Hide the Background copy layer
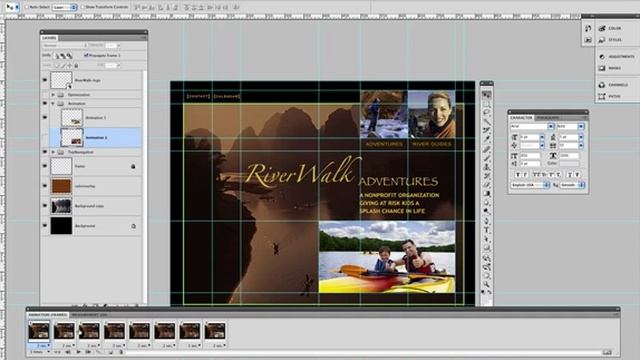This screenshot has width=640, height=360. [x=45, y=206]
